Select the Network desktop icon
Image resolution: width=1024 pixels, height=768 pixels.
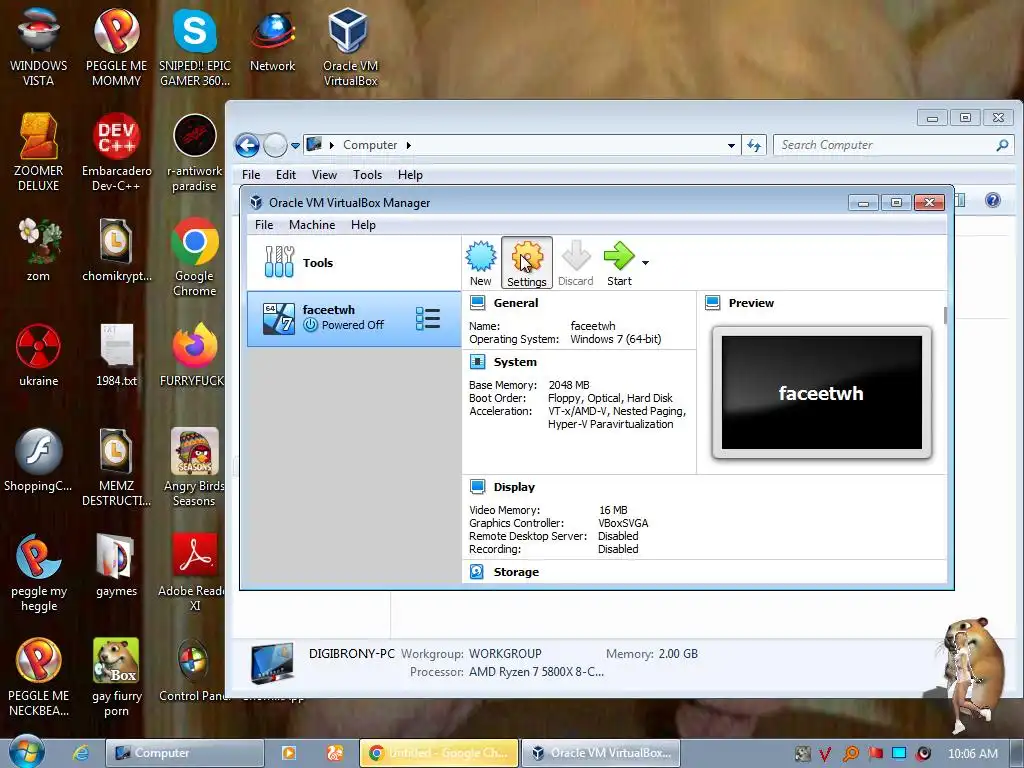point(272,40)
